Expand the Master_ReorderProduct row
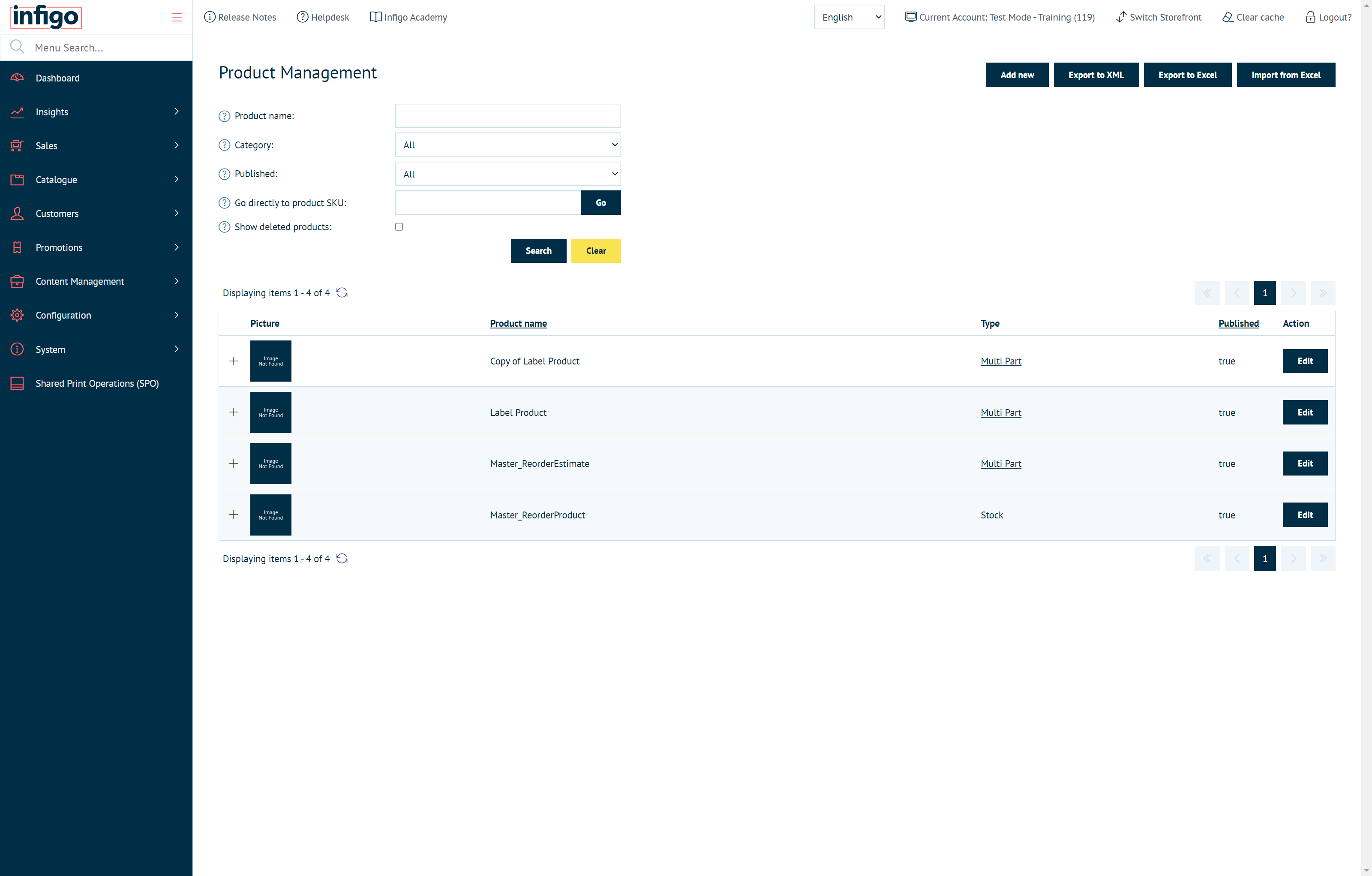The width and height of the screenshot is (1372, 876). coord(234,515)
